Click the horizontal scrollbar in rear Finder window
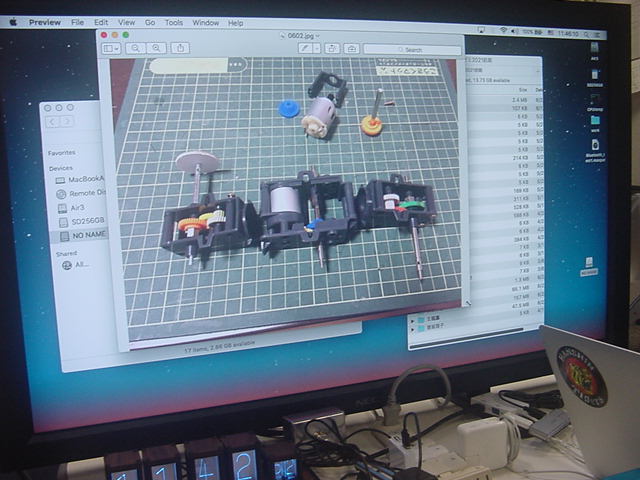The width and height of the screenshot is (640, 480). coord(467,337)
